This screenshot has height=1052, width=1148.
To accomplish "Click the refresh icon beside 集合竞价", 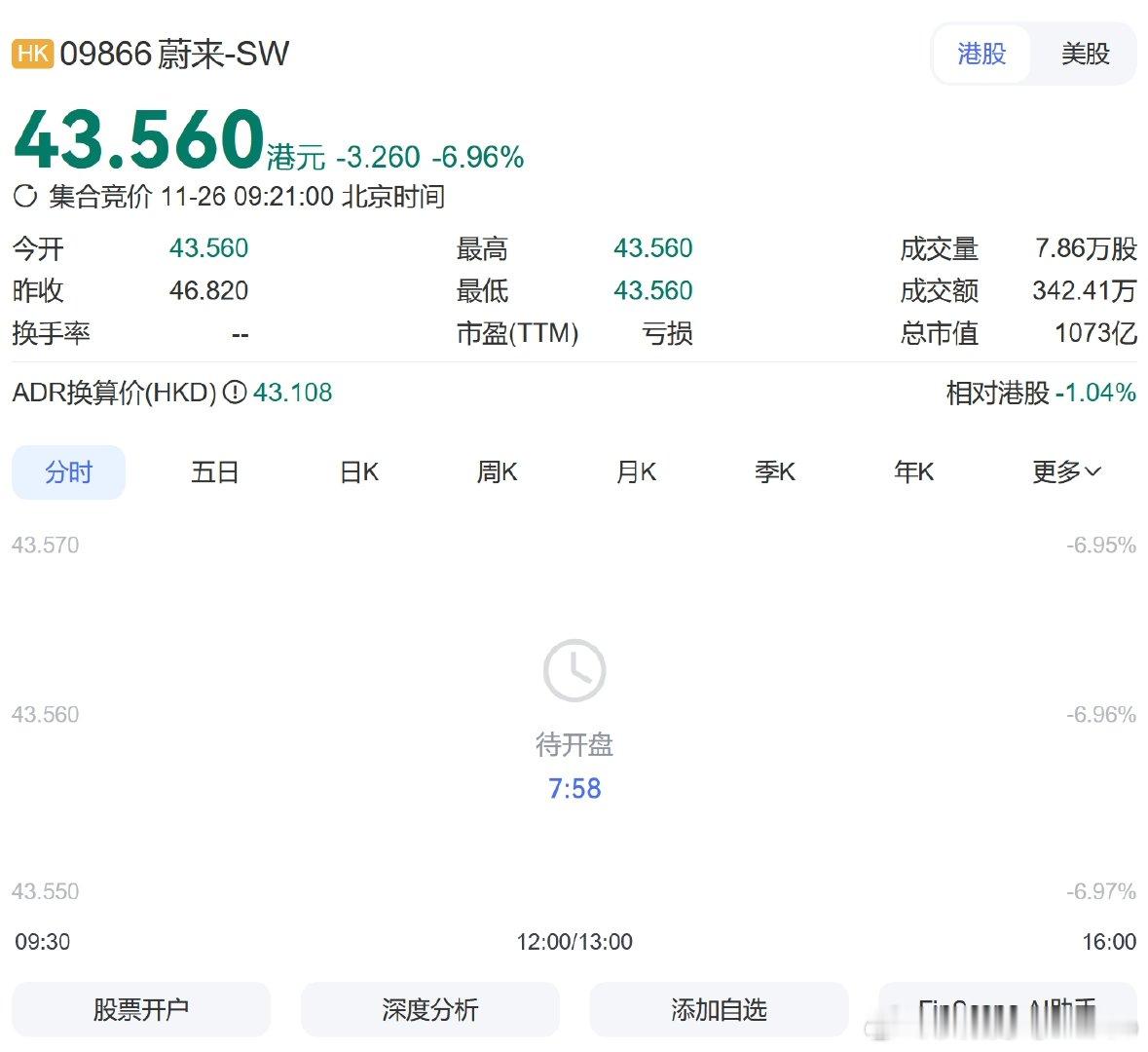I will tap(25, 197).
